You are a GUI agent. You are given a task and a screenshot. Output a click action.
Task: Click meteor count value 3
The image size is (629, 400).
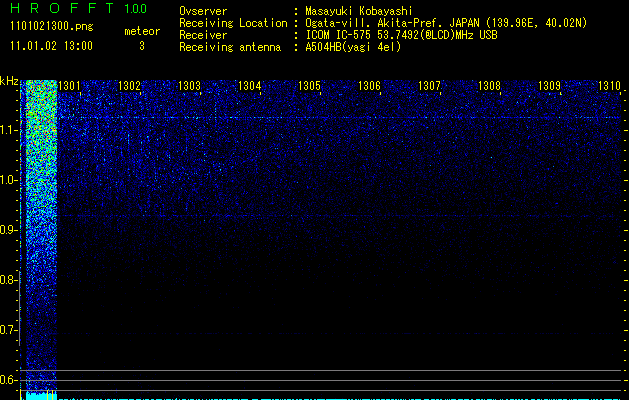pyautogui.click(x=142, y=46)
